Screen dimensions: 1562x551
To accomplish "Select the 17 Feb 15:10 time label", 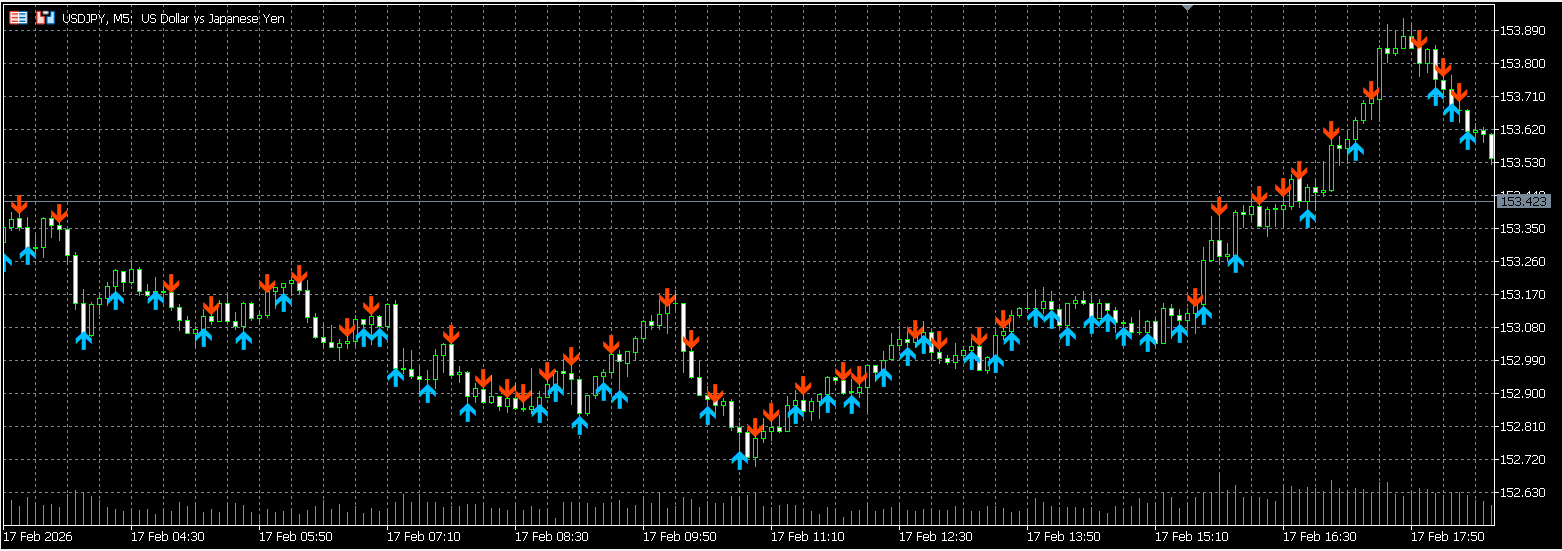I will tap(1192, 537).
